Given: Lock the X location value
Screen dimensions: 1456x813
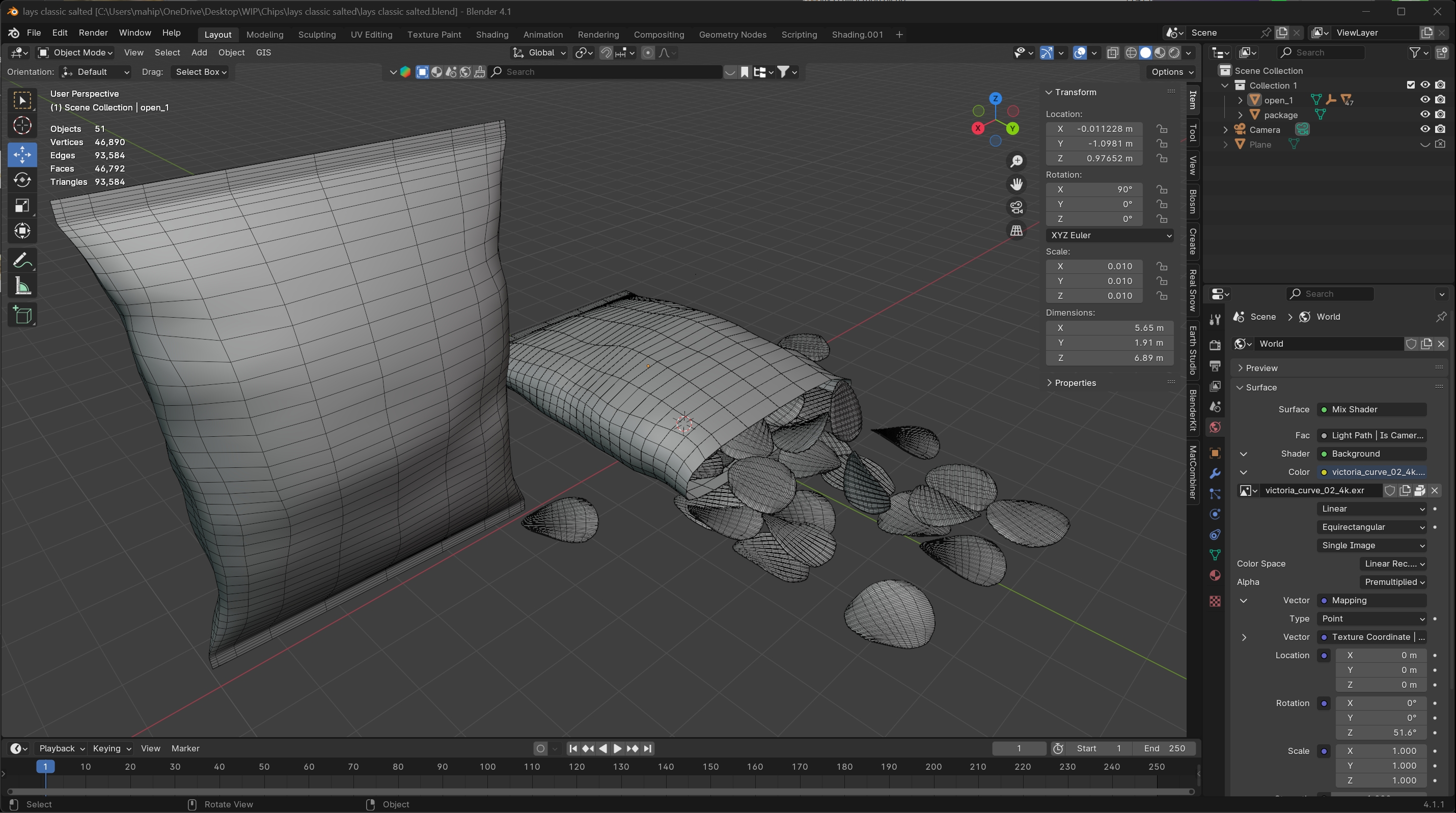Looking at the screenshot, I should pos(1162,129).
